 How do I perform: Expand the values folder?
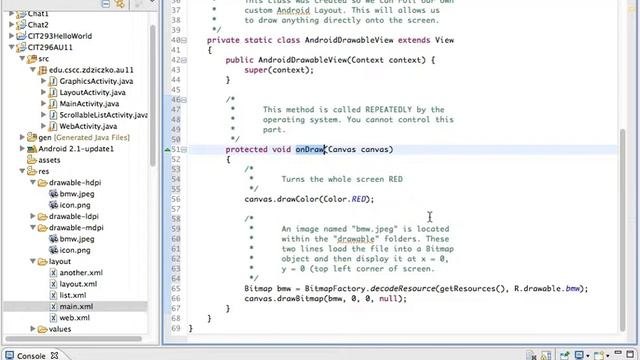33,329
